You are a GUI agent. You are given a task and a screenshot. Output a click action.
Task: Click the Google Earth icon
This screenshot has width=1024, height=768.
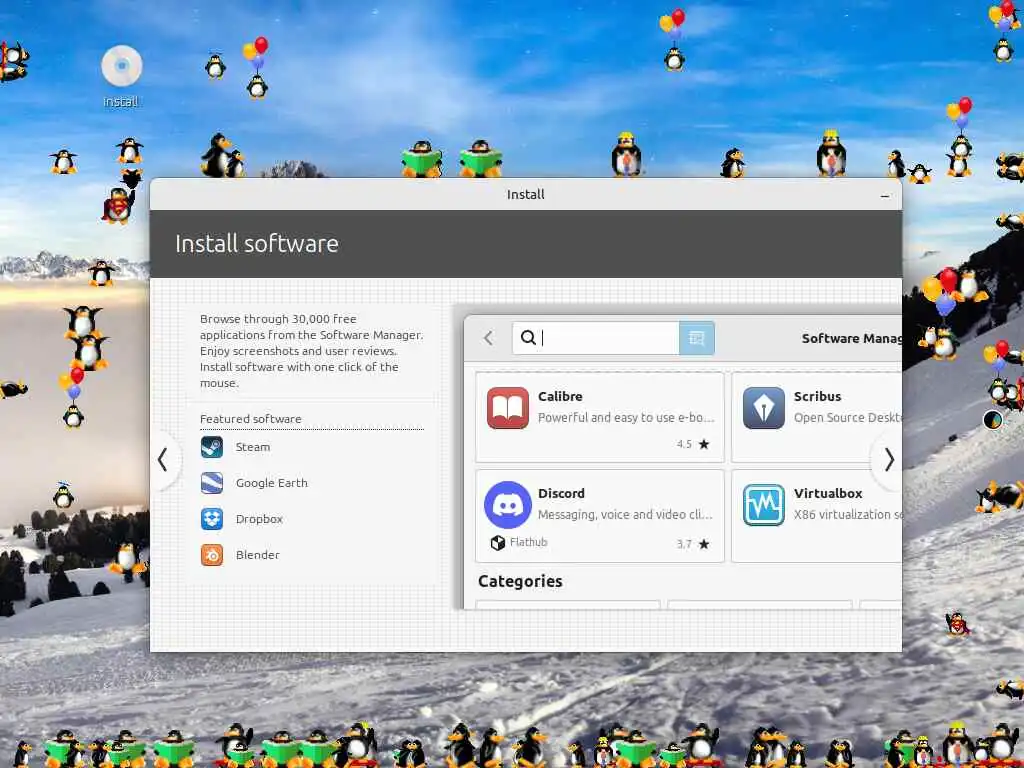212,483
